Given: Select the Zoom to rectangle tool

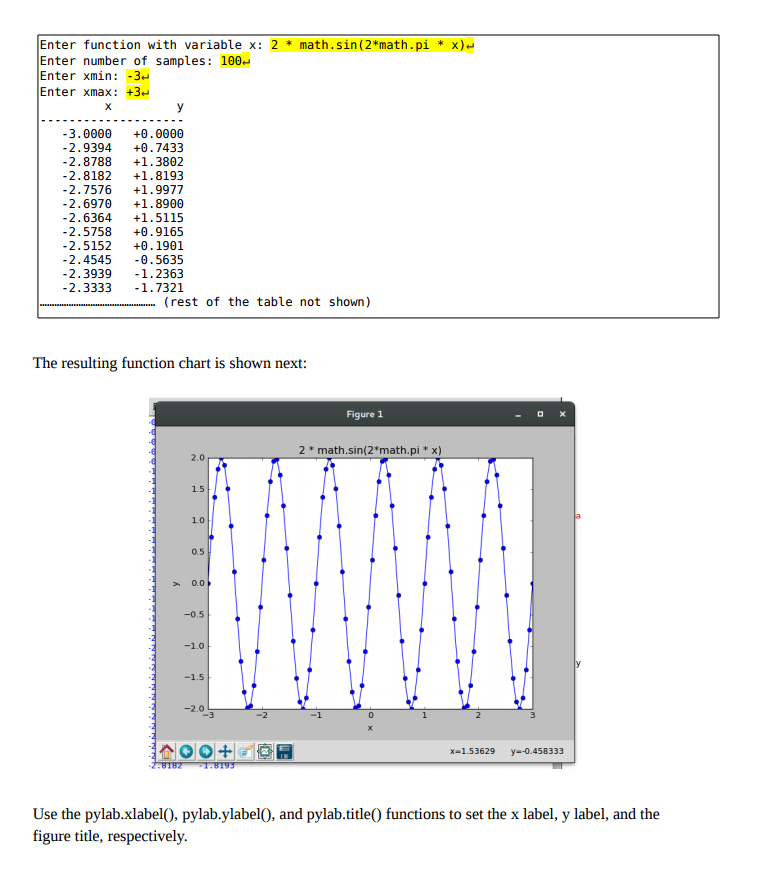Looking at the screenshot, I should click(246, 752).
